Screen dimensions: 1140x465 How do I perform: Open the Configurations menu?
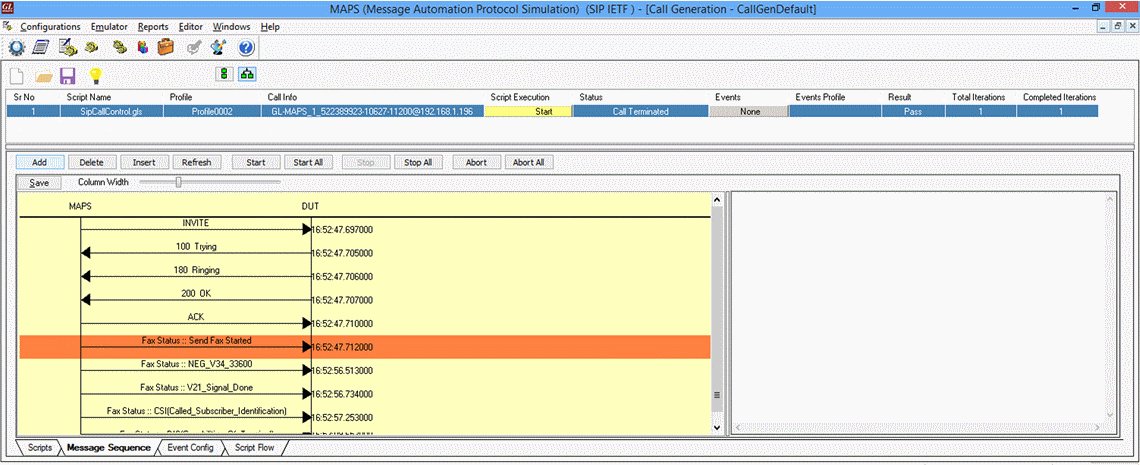point(50,27)
